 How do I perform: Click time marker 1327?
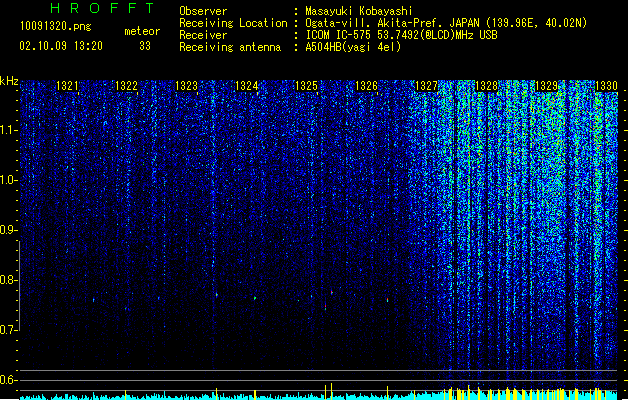[x=426, y=86]
